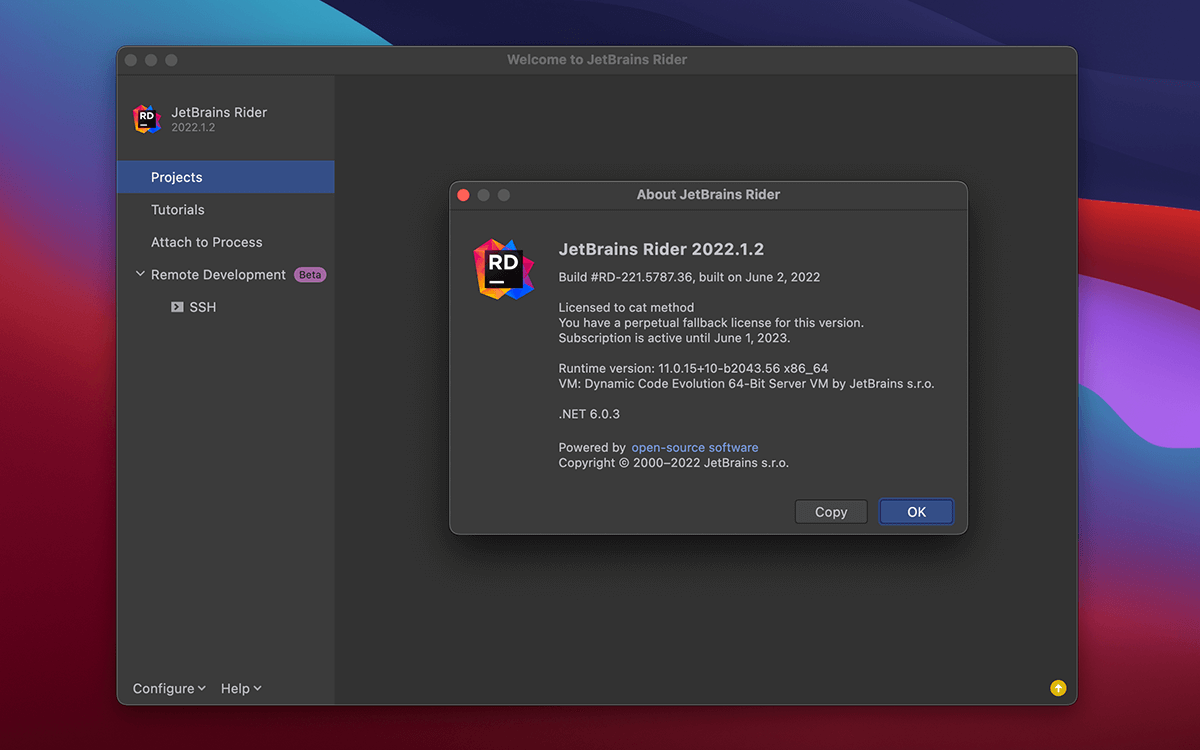This screenshot has width=1200, height=750.
Task: Click the Runtime version line
Action: click(x=693, y=368)
